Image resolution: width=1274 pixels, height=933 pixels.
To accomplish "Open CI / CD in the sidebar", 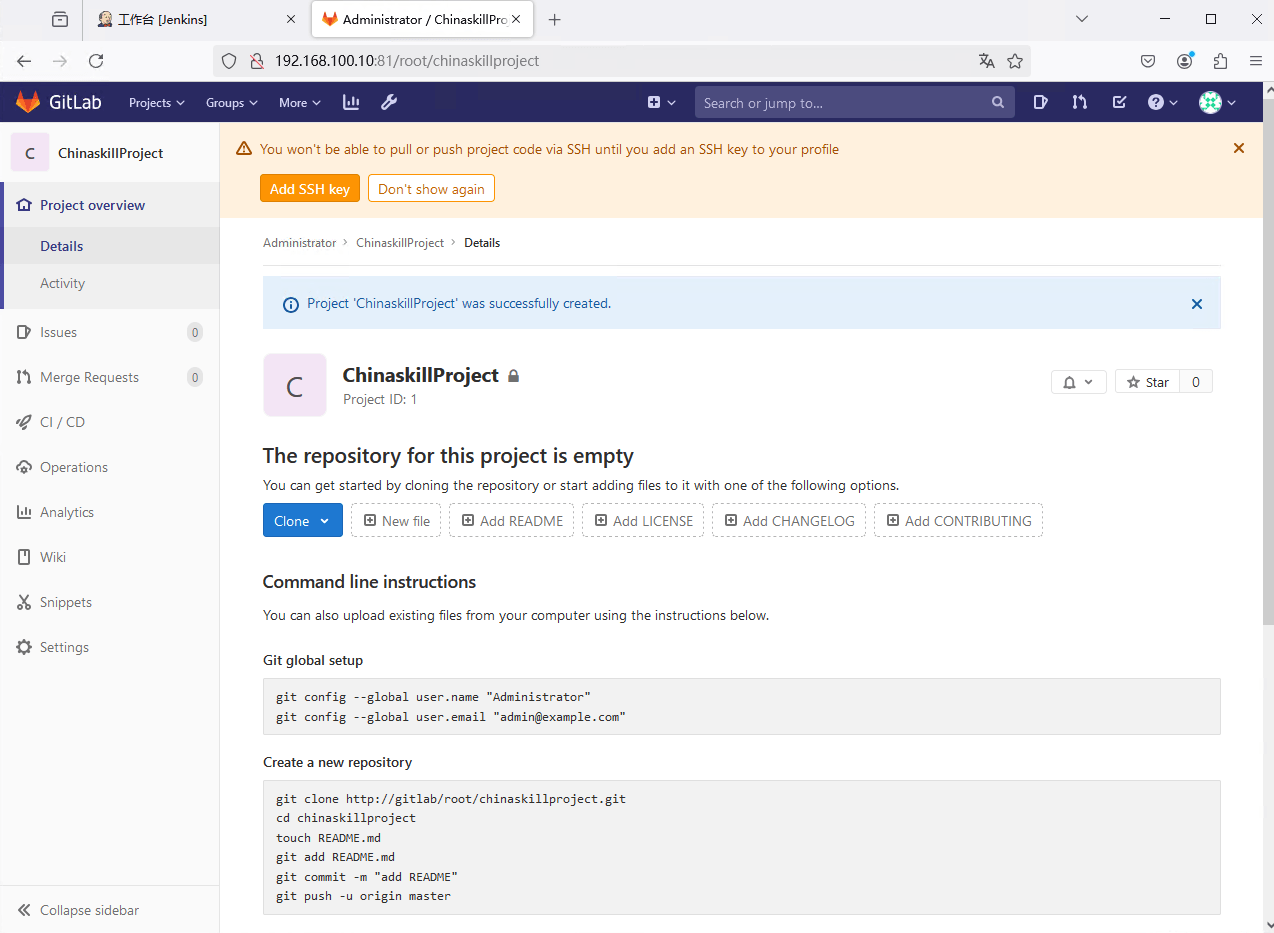I will (x=62, y=422).
